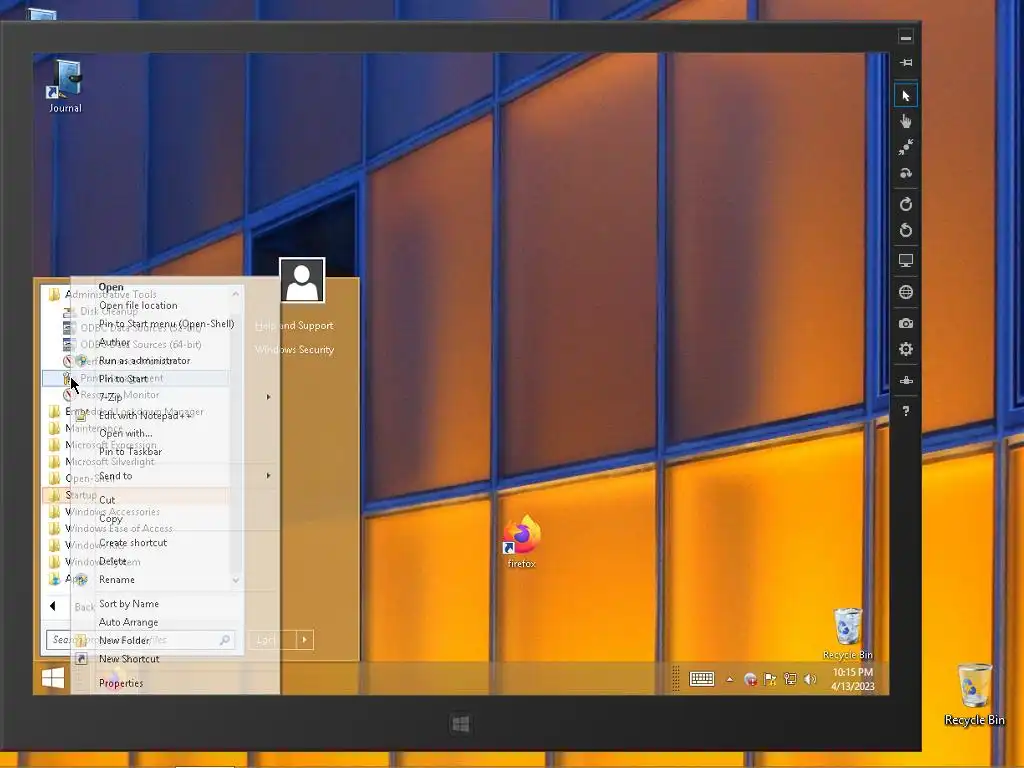Choose New Folder
Viewport: 1024px width, 768px height.
[x=124, y=641]
